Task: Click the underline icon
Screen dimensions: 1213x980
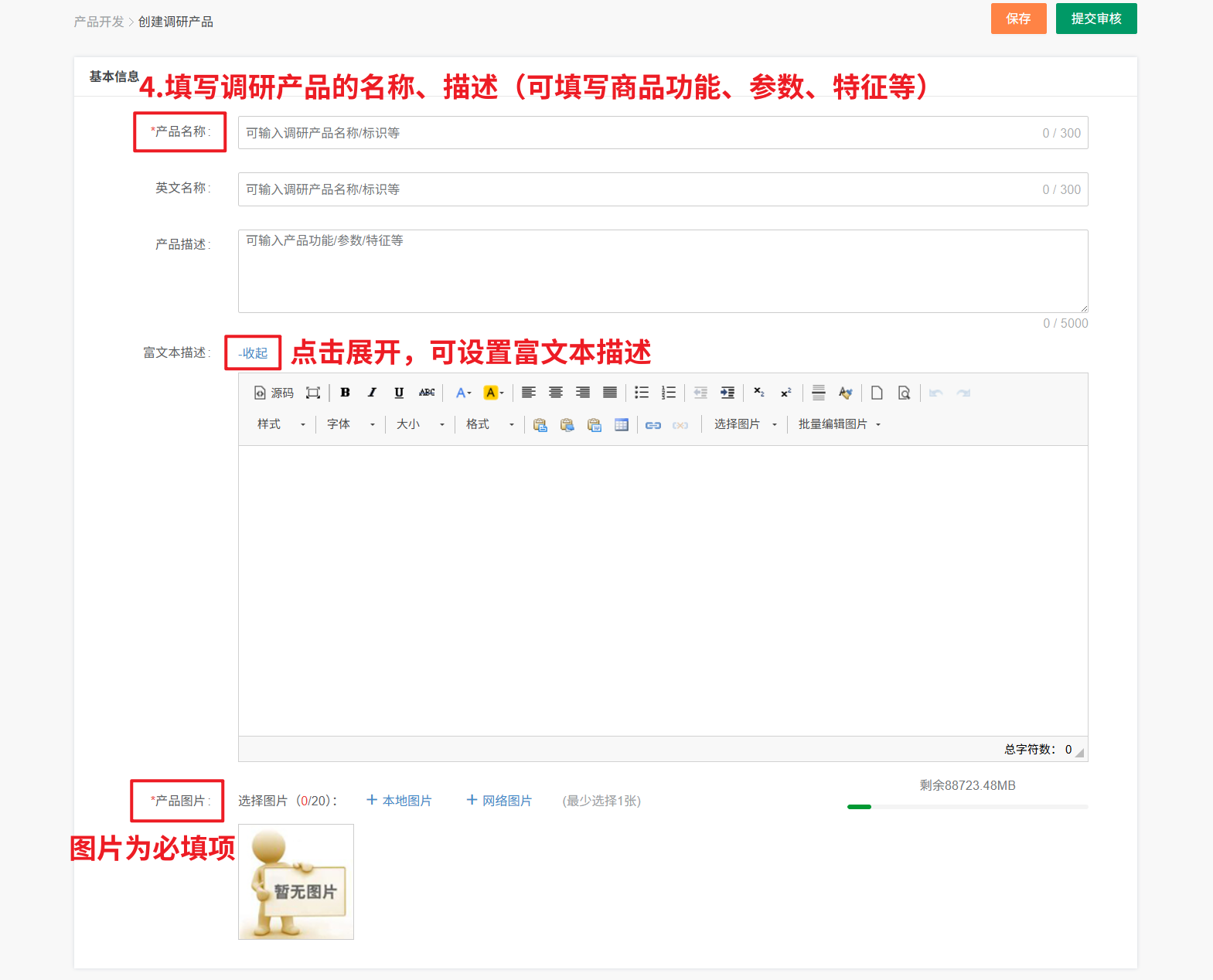Action: [x=399, y=393]
